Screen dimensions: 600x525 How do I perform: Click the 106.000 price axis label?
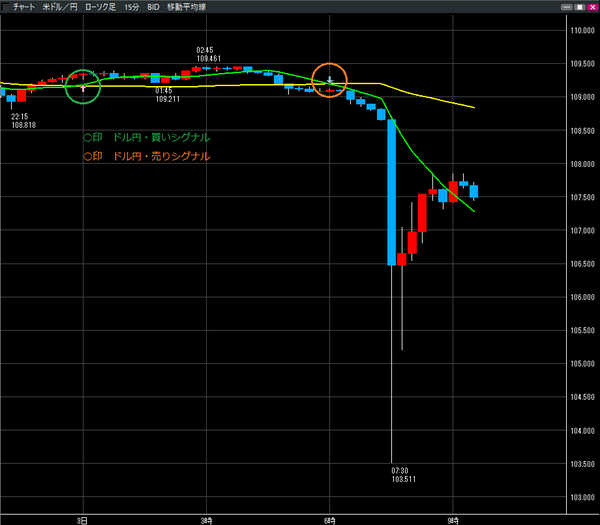[x=582, y=297]
